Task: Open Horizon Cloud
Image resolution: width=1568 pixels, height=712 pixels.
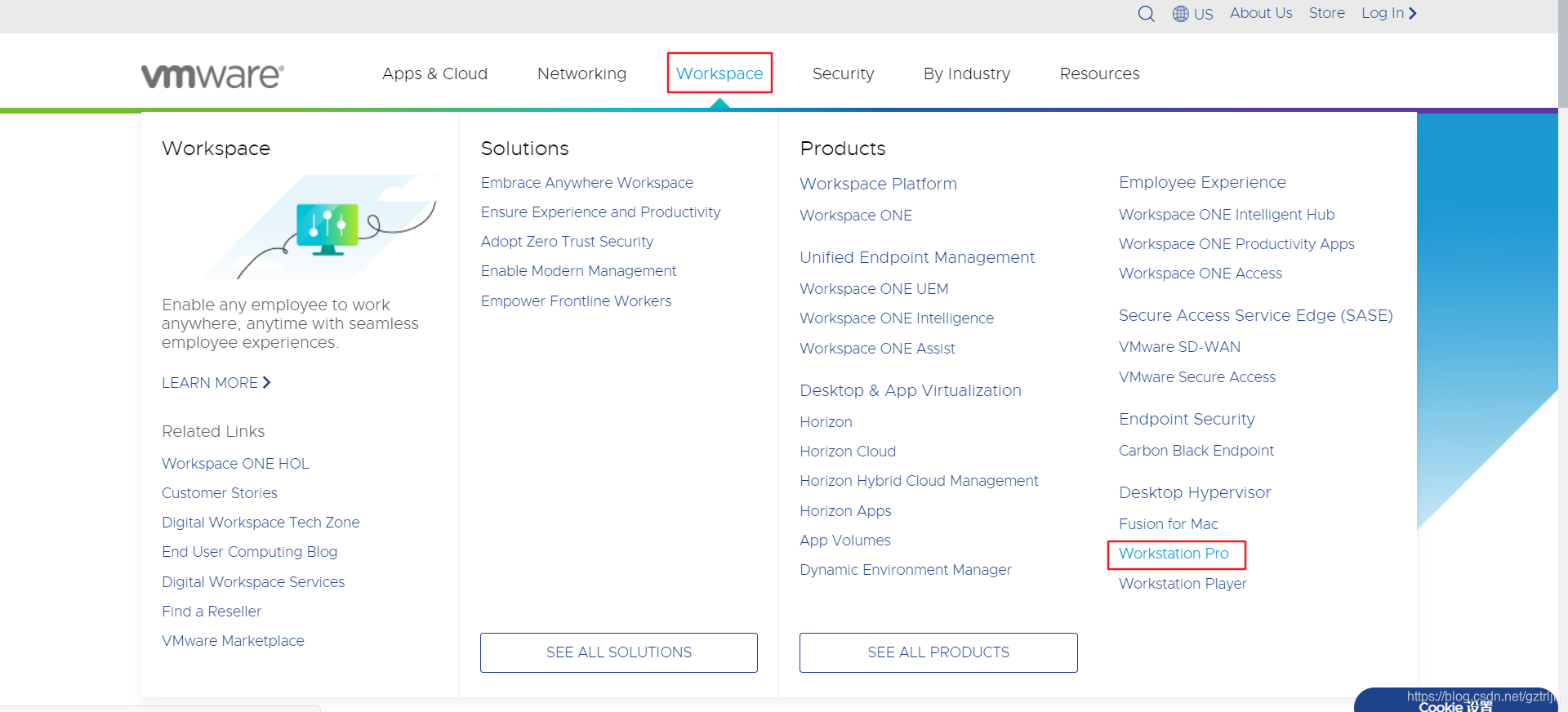Action: [848, 451]
